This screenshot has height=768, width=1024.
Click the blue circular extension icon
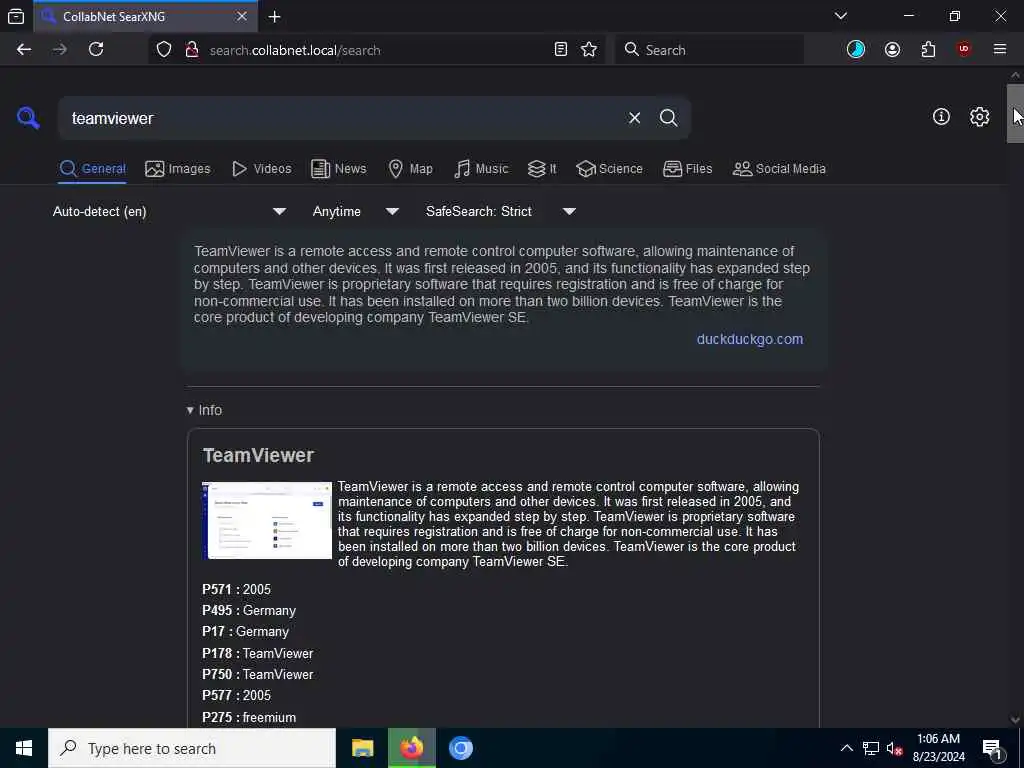856,50
